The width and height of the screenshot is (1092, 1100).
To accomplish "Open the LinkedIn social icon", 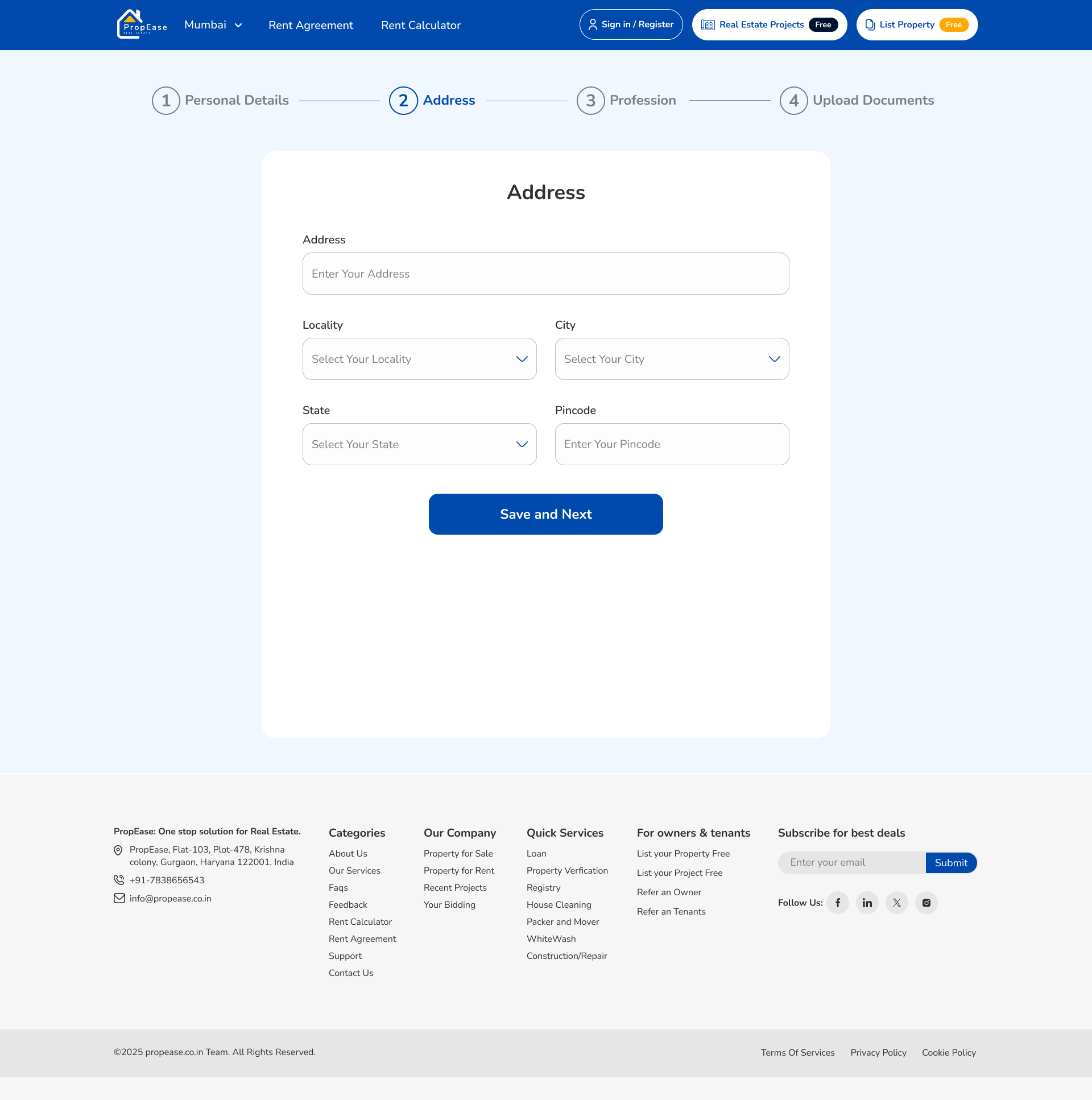I will [x=867, y=903].
